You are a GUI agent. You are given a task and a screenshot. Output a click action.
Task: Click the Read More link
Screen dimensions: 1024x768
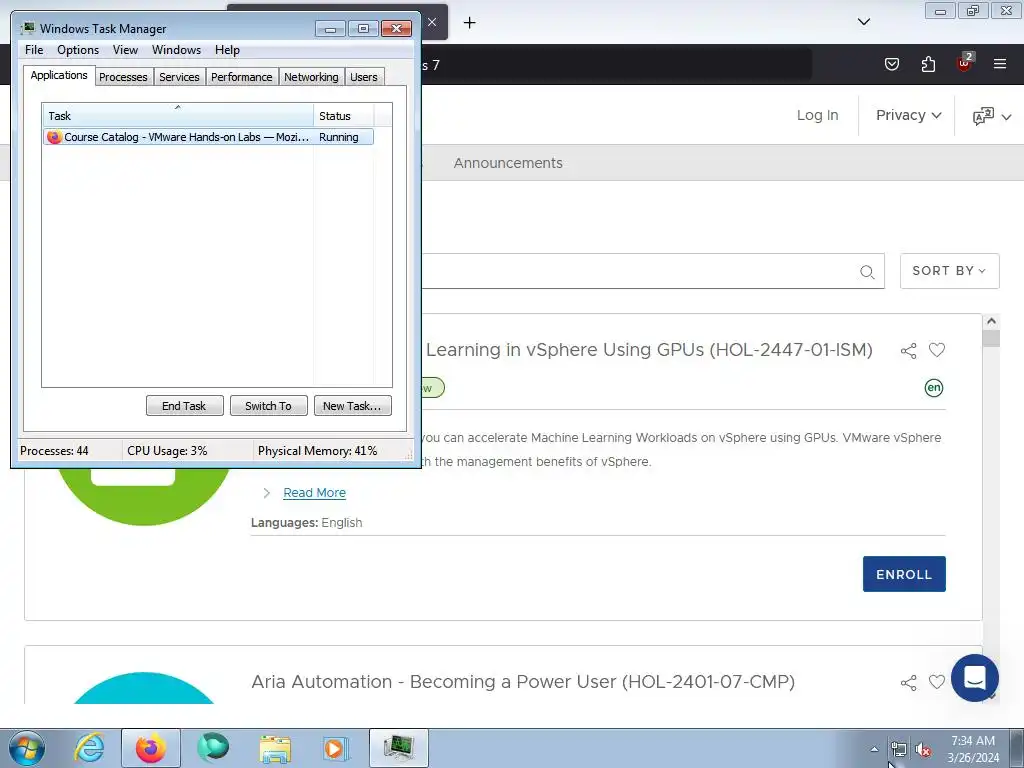pos(314,493)
